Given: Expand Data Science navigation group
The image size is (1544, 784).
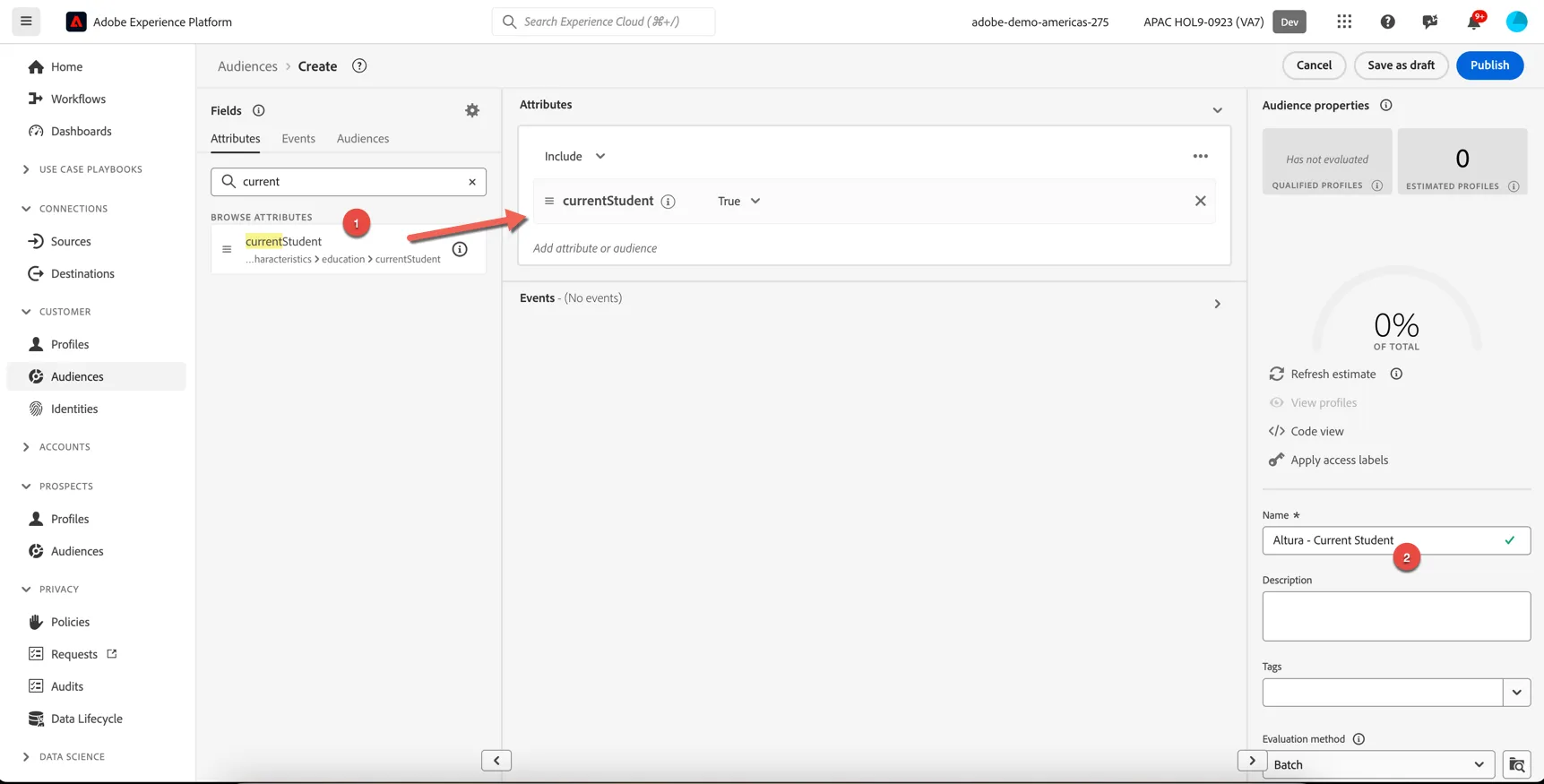Looking at the screenshot, I should click(x=64, y=756).
